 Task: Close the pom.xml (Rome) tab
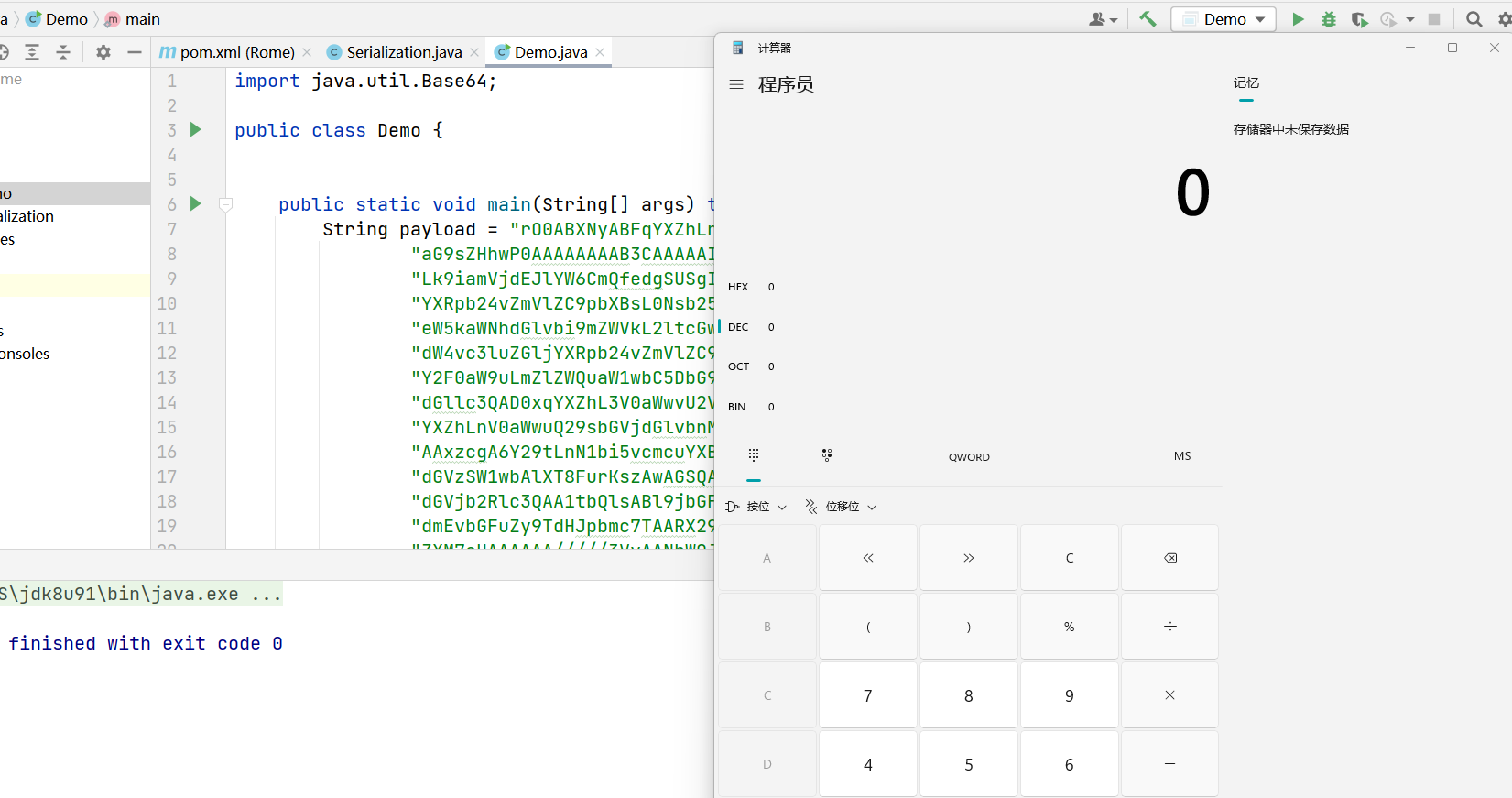click(307, 52)
